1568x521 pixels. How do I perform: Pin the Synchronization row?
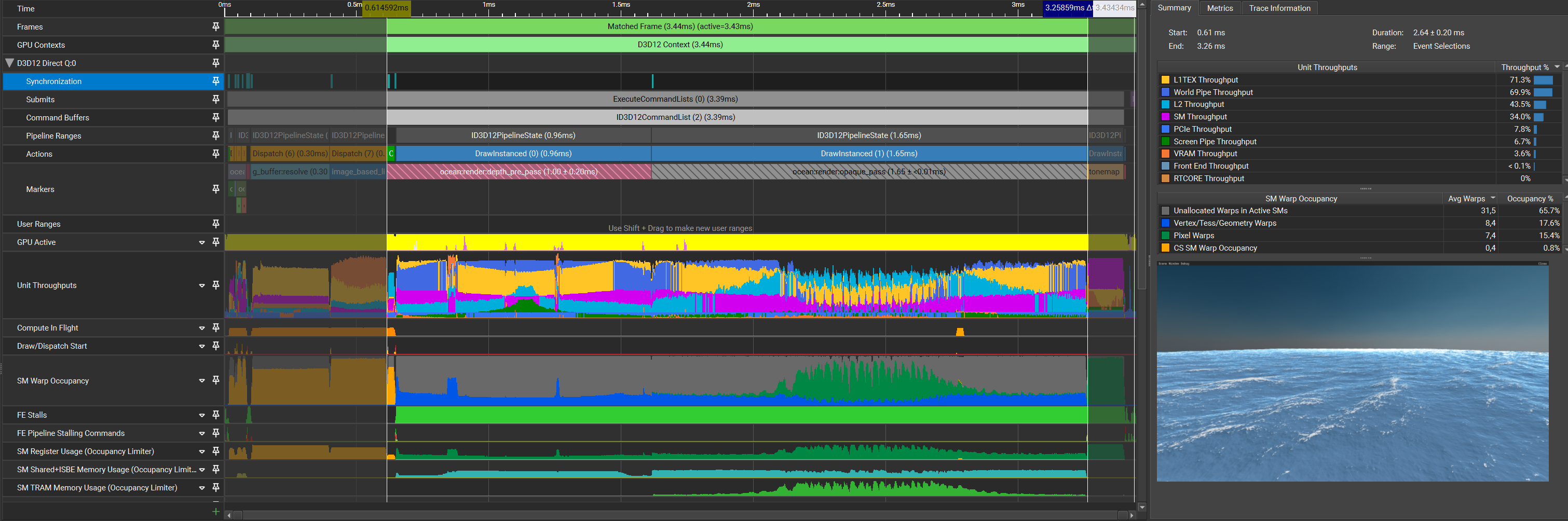[215, 81]
